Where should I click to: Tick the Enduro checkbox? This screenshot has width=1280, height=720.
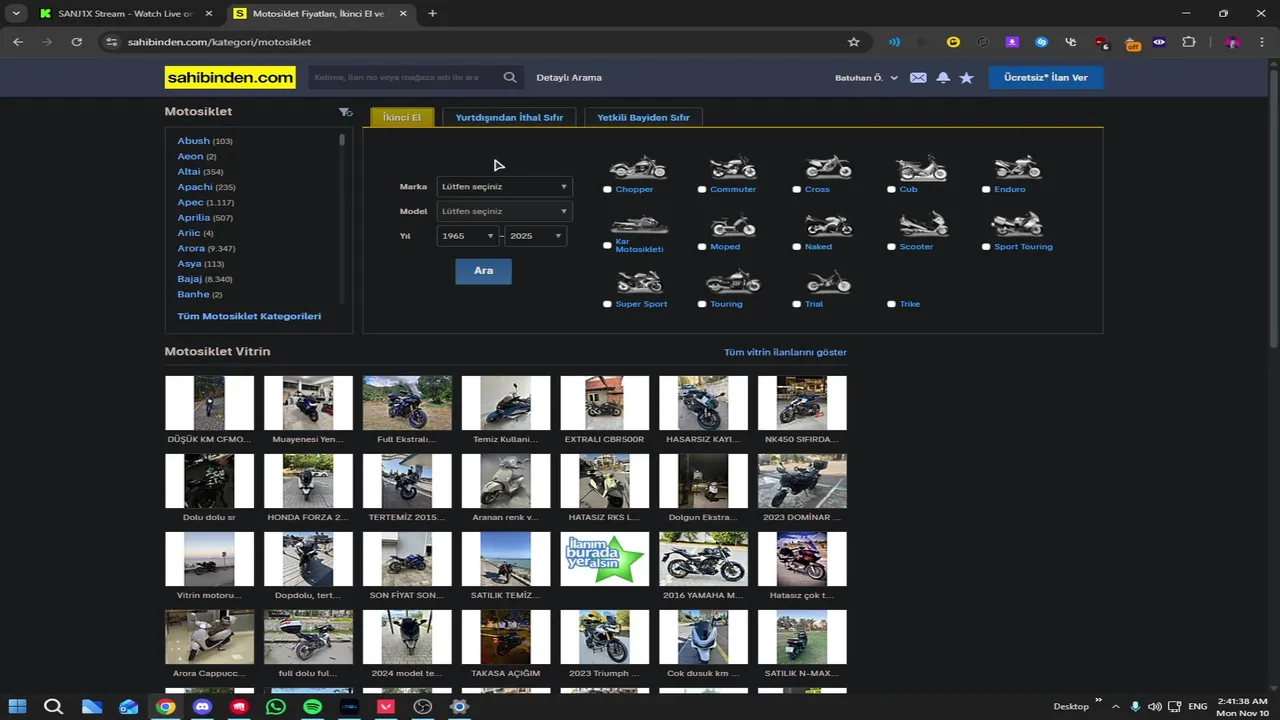click(x=986, y=189)
